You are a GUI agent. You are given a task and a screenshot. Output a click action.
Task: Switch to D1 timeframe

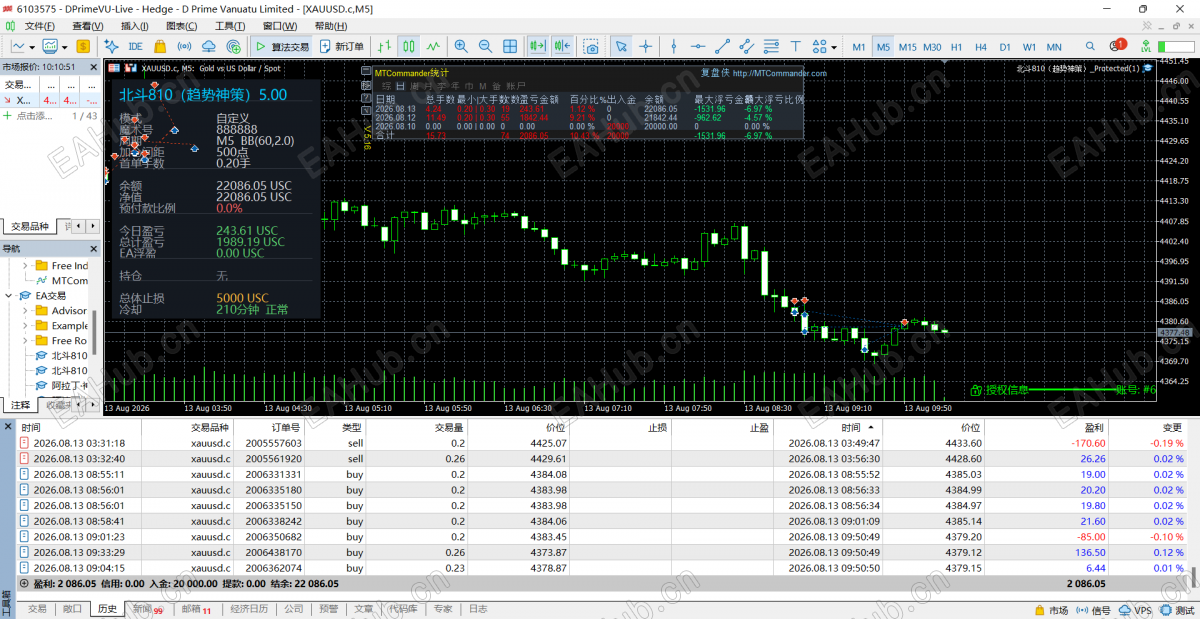coord(1005,47)
